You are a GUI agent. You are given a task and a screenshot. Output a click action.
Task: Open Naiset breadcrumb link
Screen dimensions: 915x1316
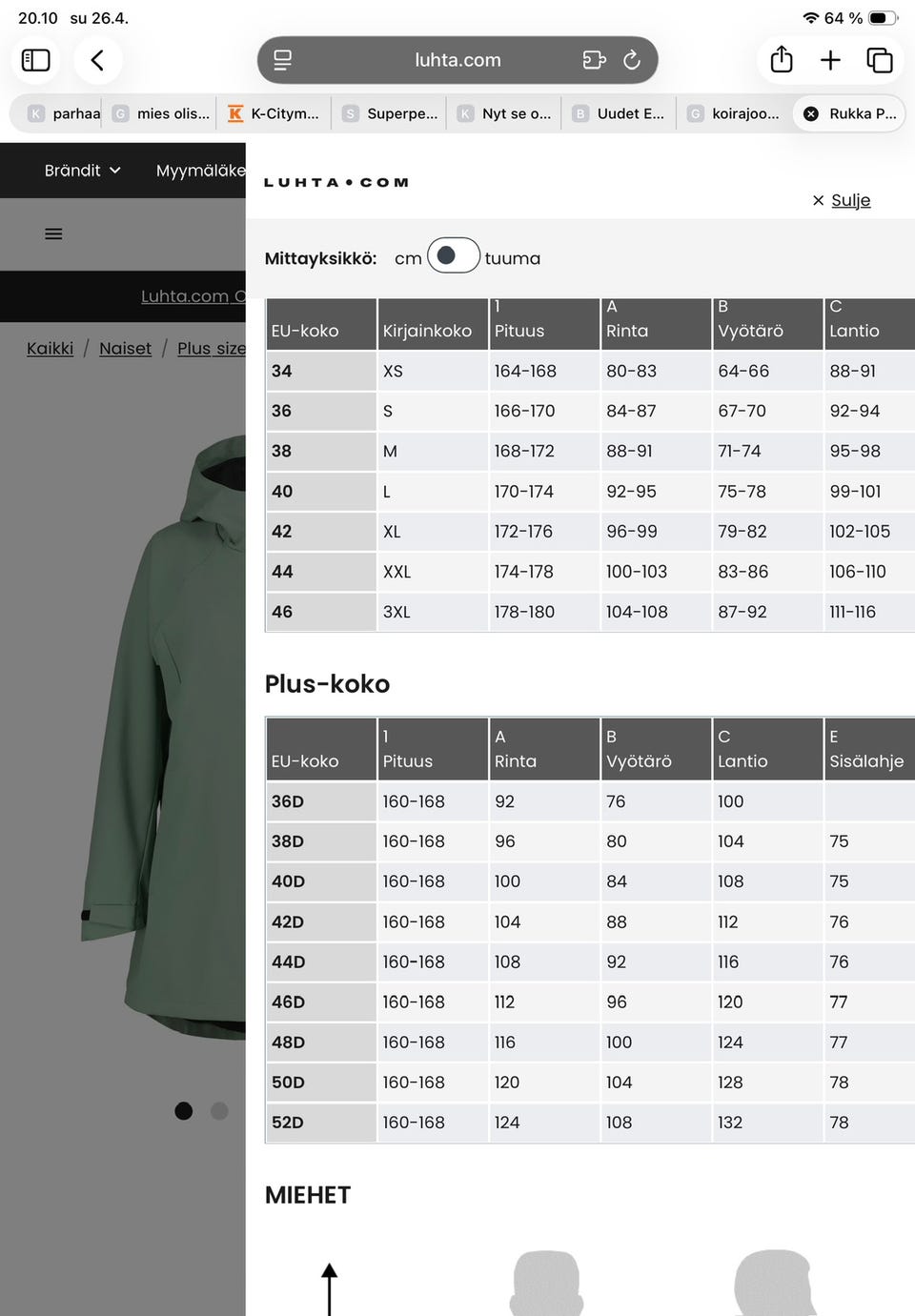pos(125,349)
